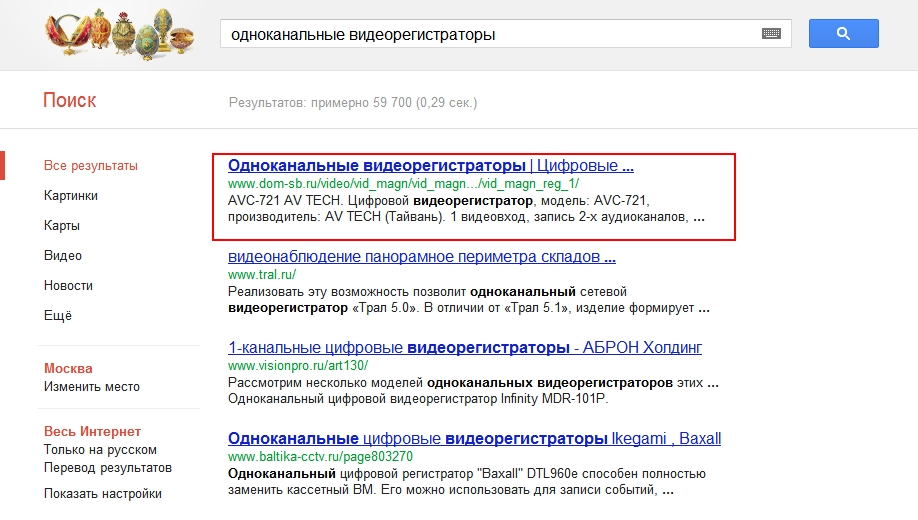The image size is (918, 520).
Task: Choose 'Перевод результатов' option
Action: click(108, 468)
